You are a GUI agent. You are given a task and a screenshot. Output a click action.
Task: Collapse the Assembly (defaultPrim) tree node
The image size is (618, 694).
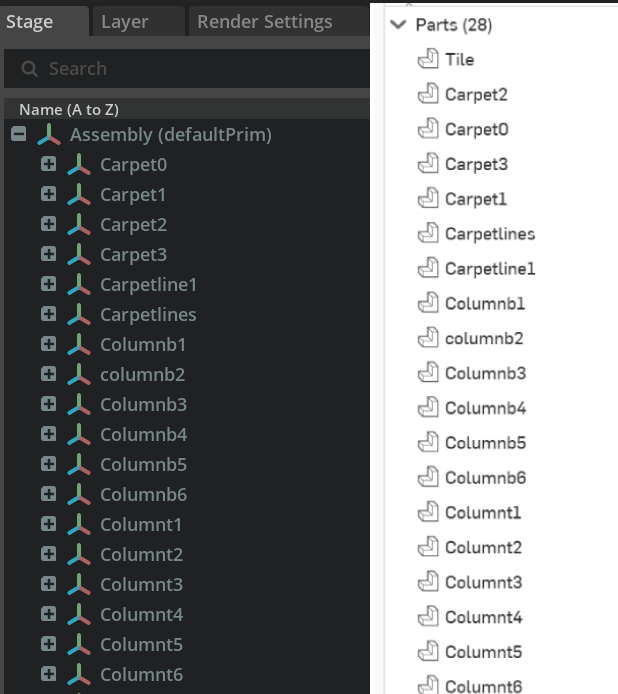[x=18, y=135]
